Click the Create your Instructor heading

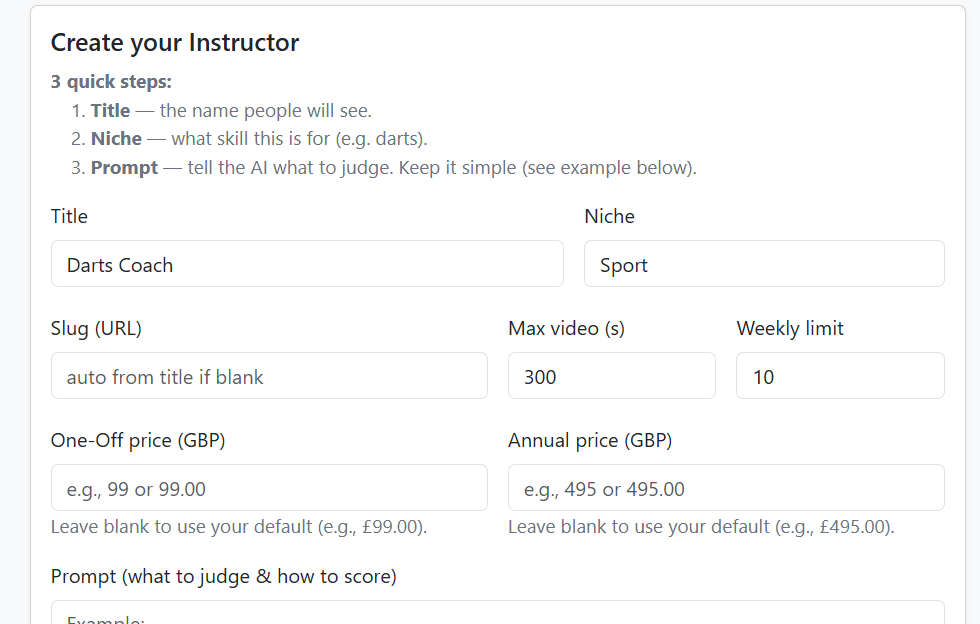click(175, 42)
